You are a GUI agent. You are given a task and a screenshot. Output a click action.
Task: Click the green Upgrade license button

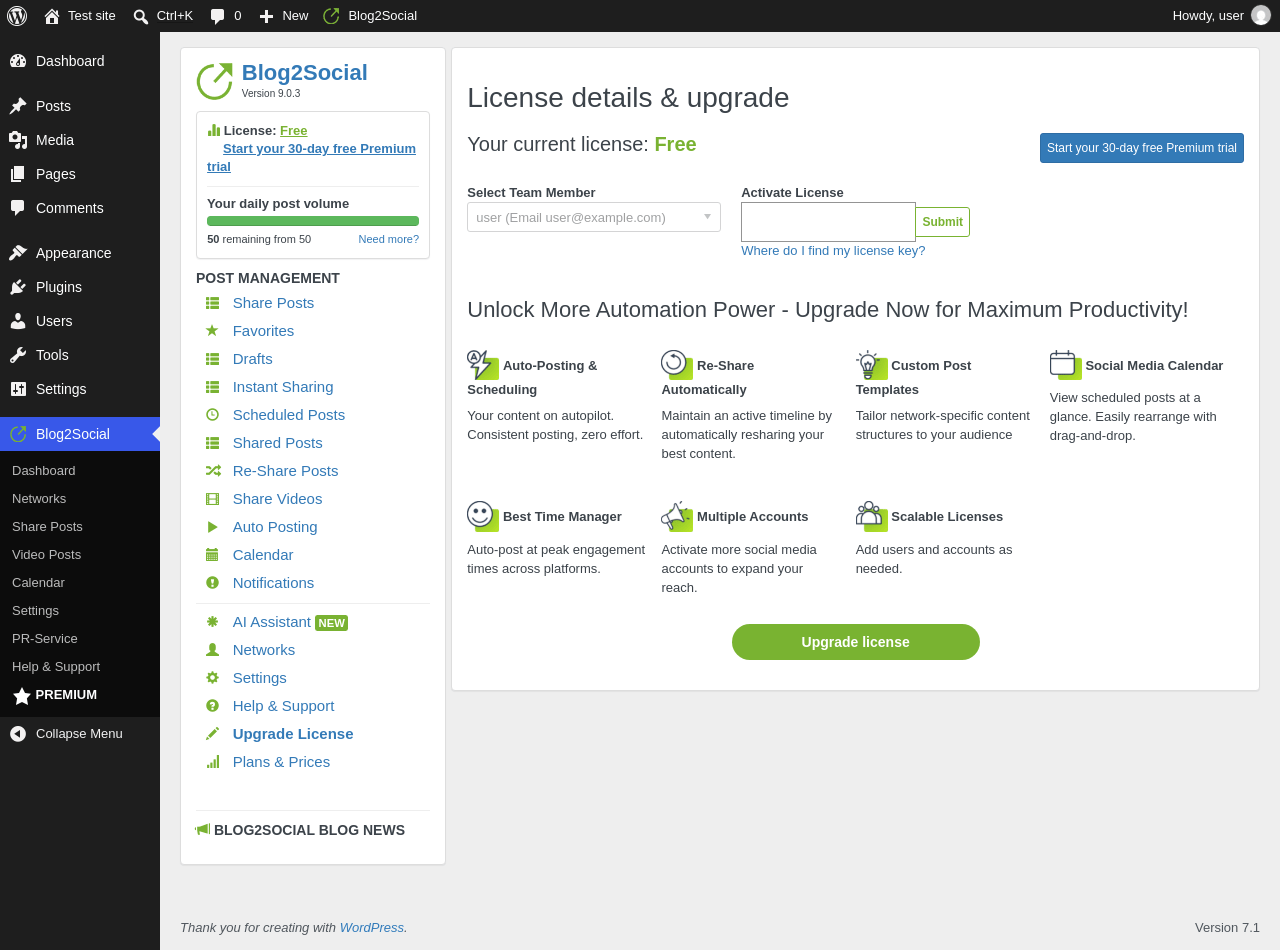pyautogui.click(x=856, y=642)
